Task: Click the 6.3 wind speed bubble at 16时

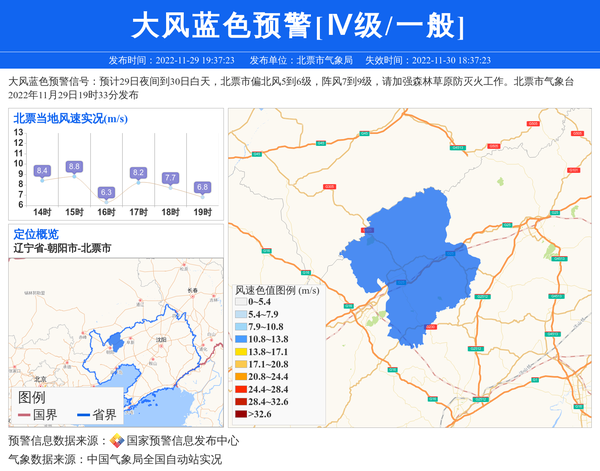Action: coord(106,192)
